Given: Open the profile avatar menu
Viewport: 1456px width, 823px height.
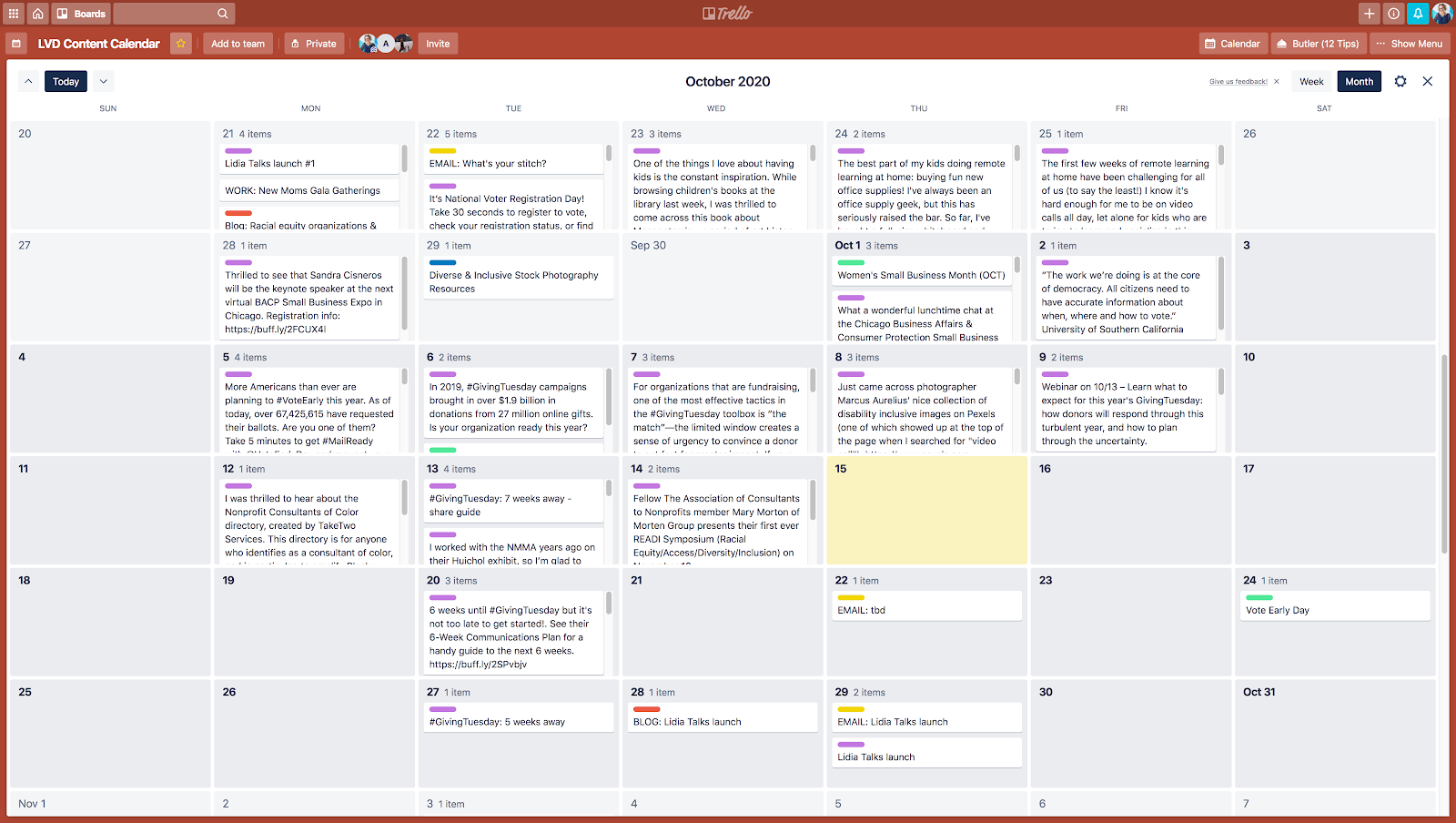Looking at the screenshot, I should coord(1442,14).
